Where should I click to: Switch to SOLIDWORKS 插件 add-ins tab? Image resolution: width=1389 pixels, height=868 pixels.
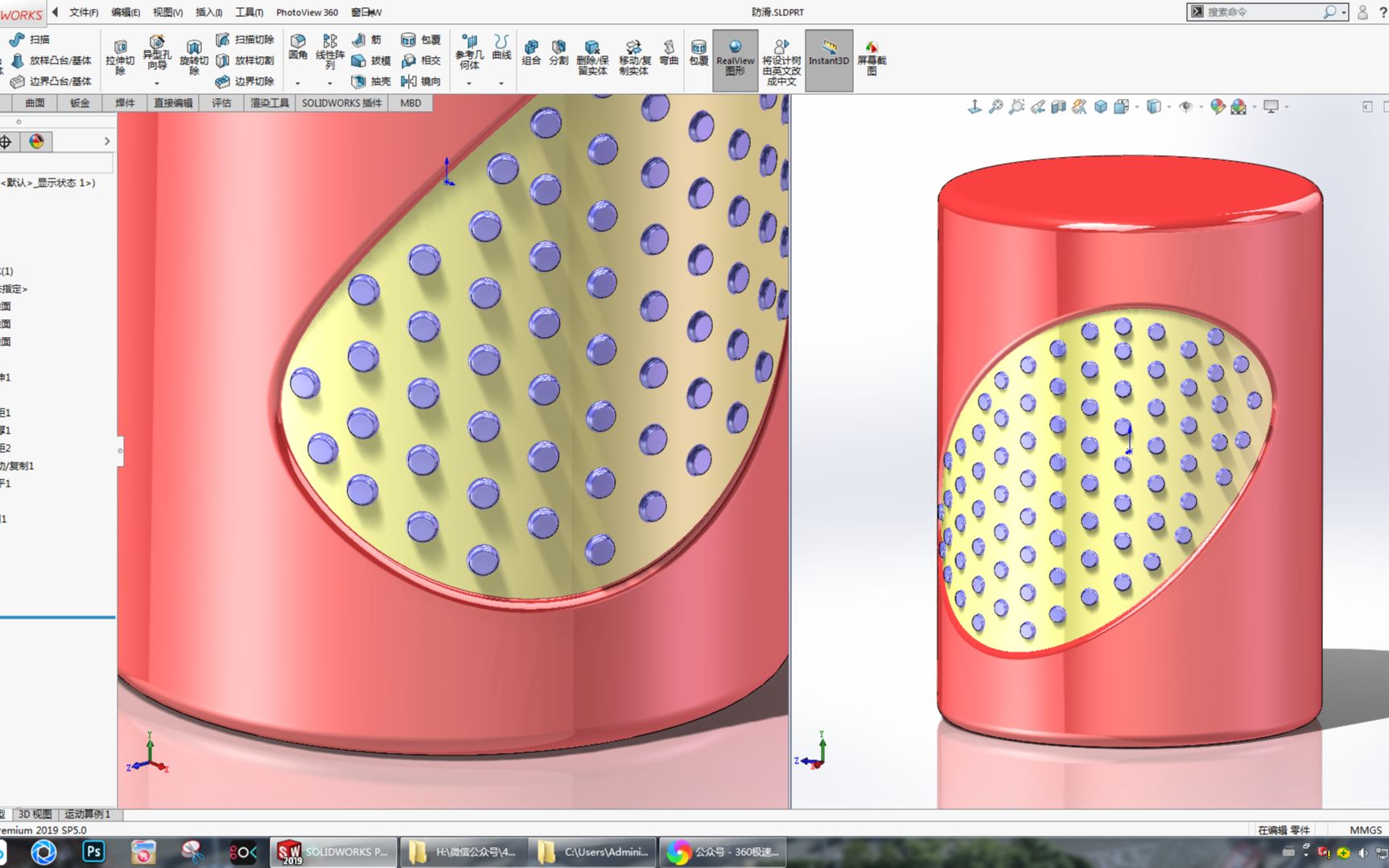tap(342, 103)
